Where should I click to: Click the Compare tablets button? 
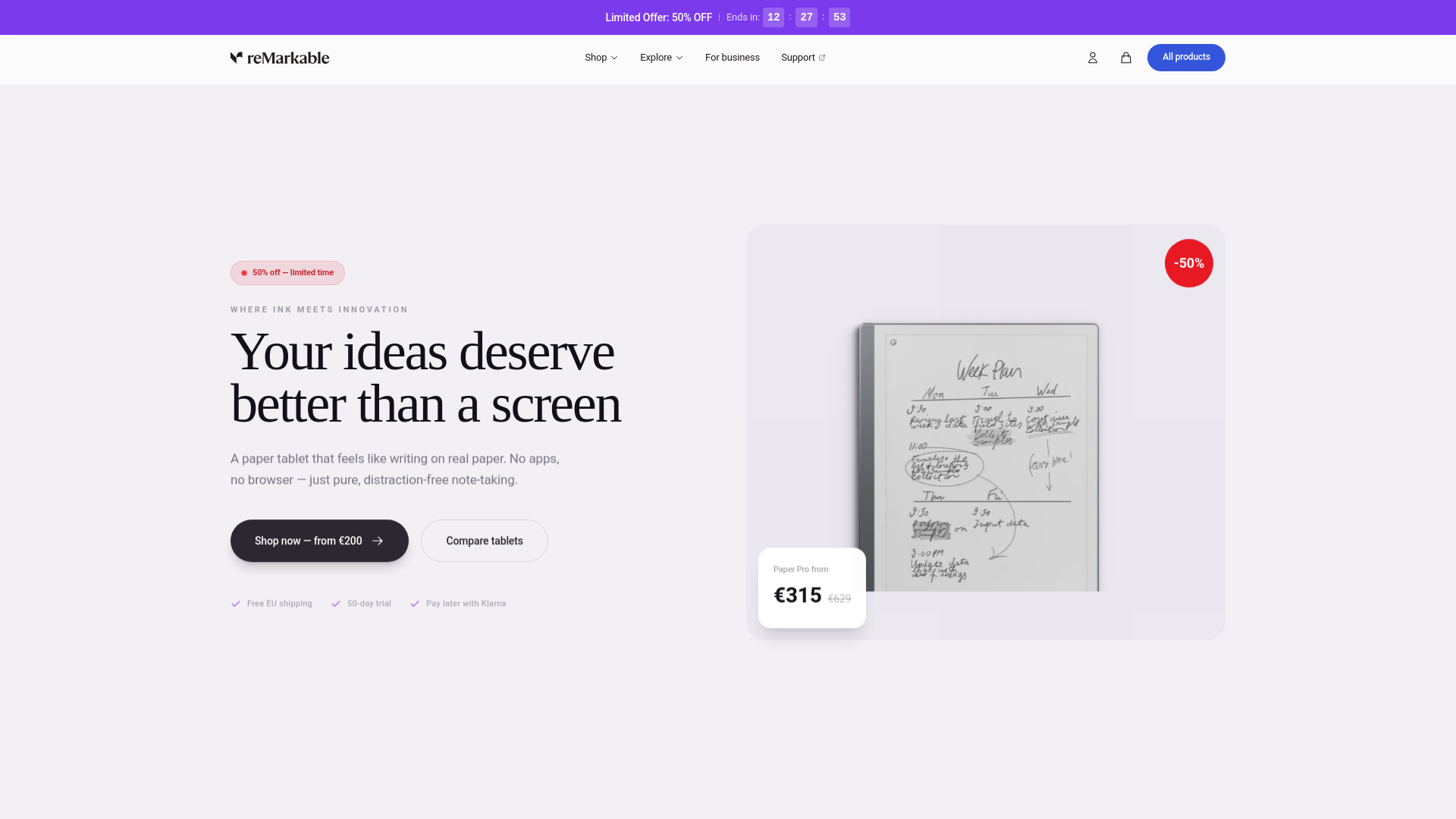[485, 541]
